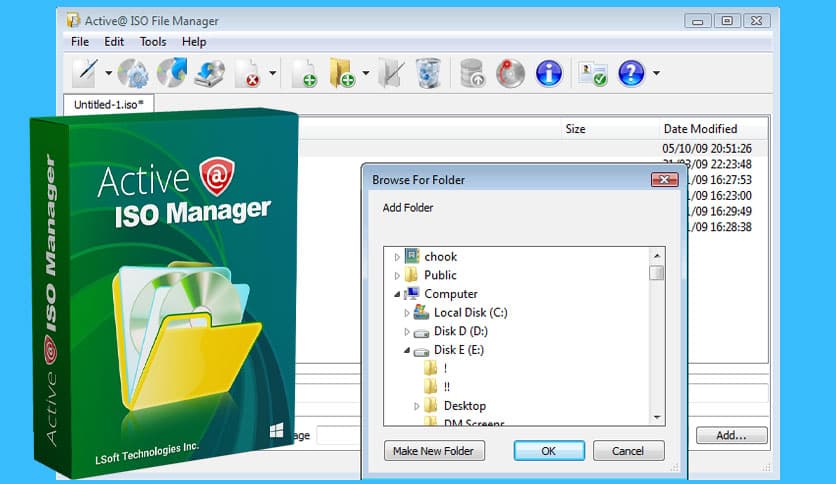This screenshot has height=484, width=836.
Task: Click the rename folder icon with pencil
Action: [391, 73]
